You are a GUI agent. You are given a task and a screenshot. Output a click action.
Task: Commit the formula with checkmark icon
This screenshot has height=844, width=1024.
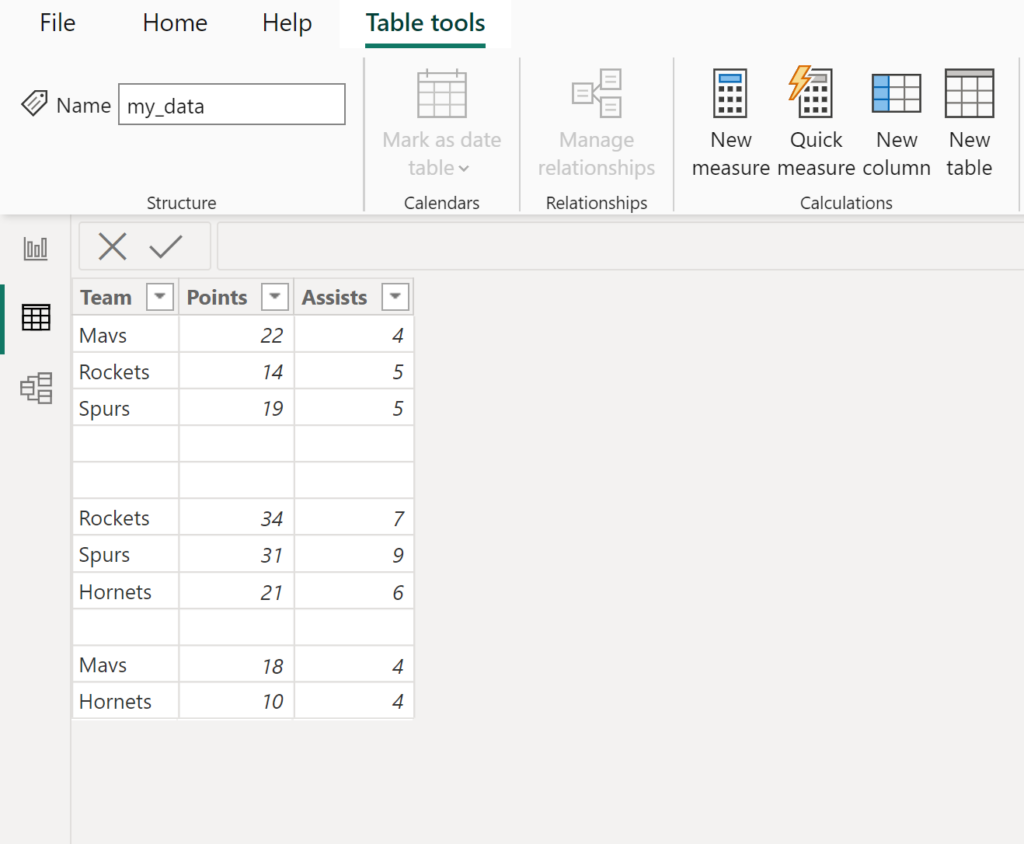click(x=166, y=246)
